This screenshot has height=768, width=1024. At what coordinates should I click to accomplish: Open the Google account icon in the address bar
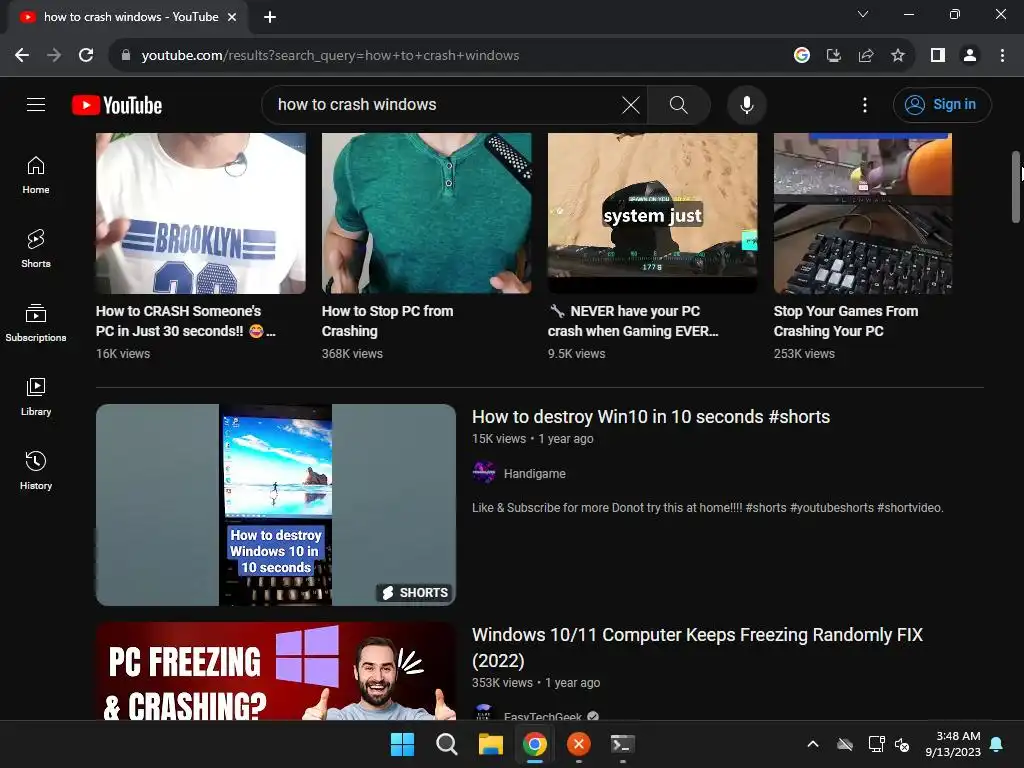(802, 56)
